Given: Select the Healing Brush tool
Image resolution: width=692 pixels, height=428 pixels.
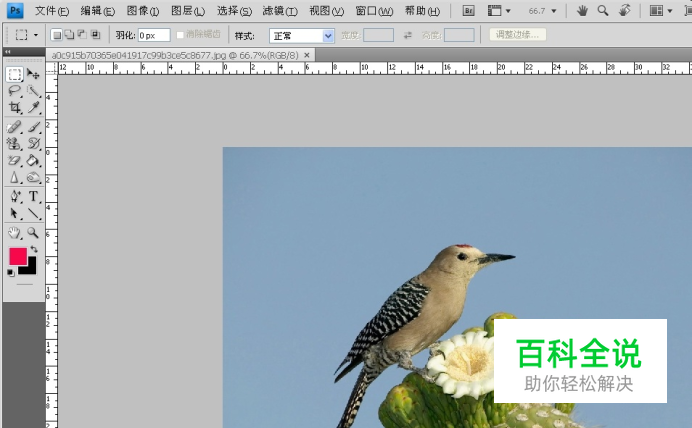Looking at the screenshot, I should point(14,127).
